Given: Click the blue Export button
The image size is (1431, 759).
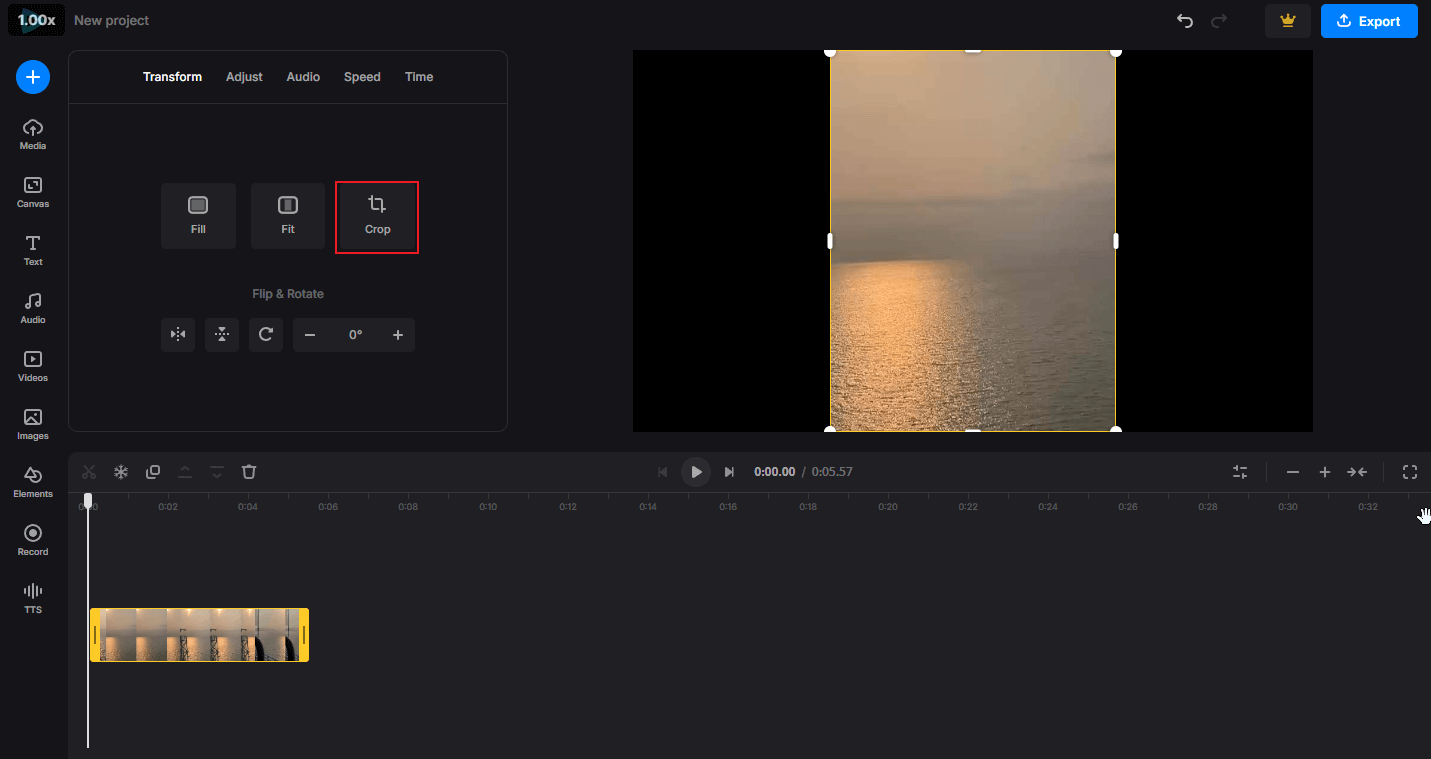Looking at the screenshot, I should [1368, 21].
